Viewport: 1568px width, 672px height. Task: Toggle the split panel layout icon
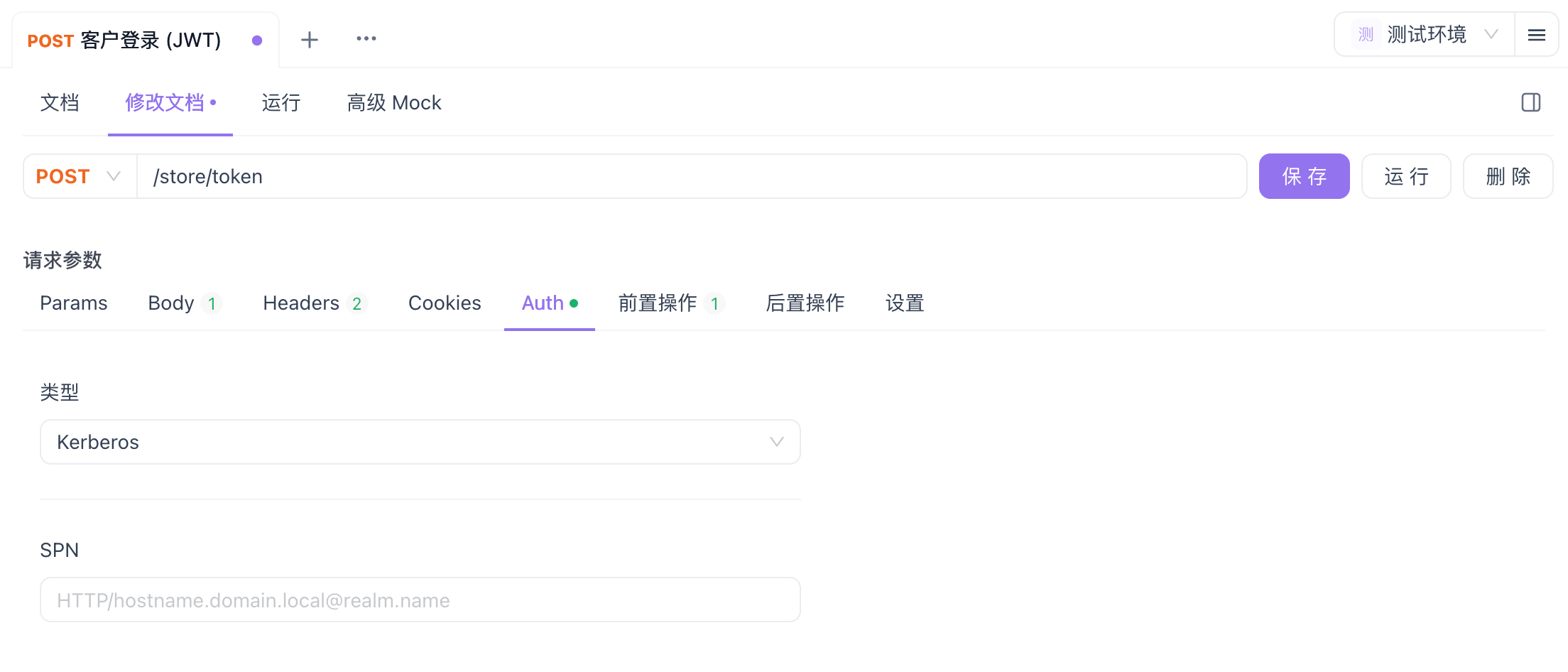point(1531,103)
